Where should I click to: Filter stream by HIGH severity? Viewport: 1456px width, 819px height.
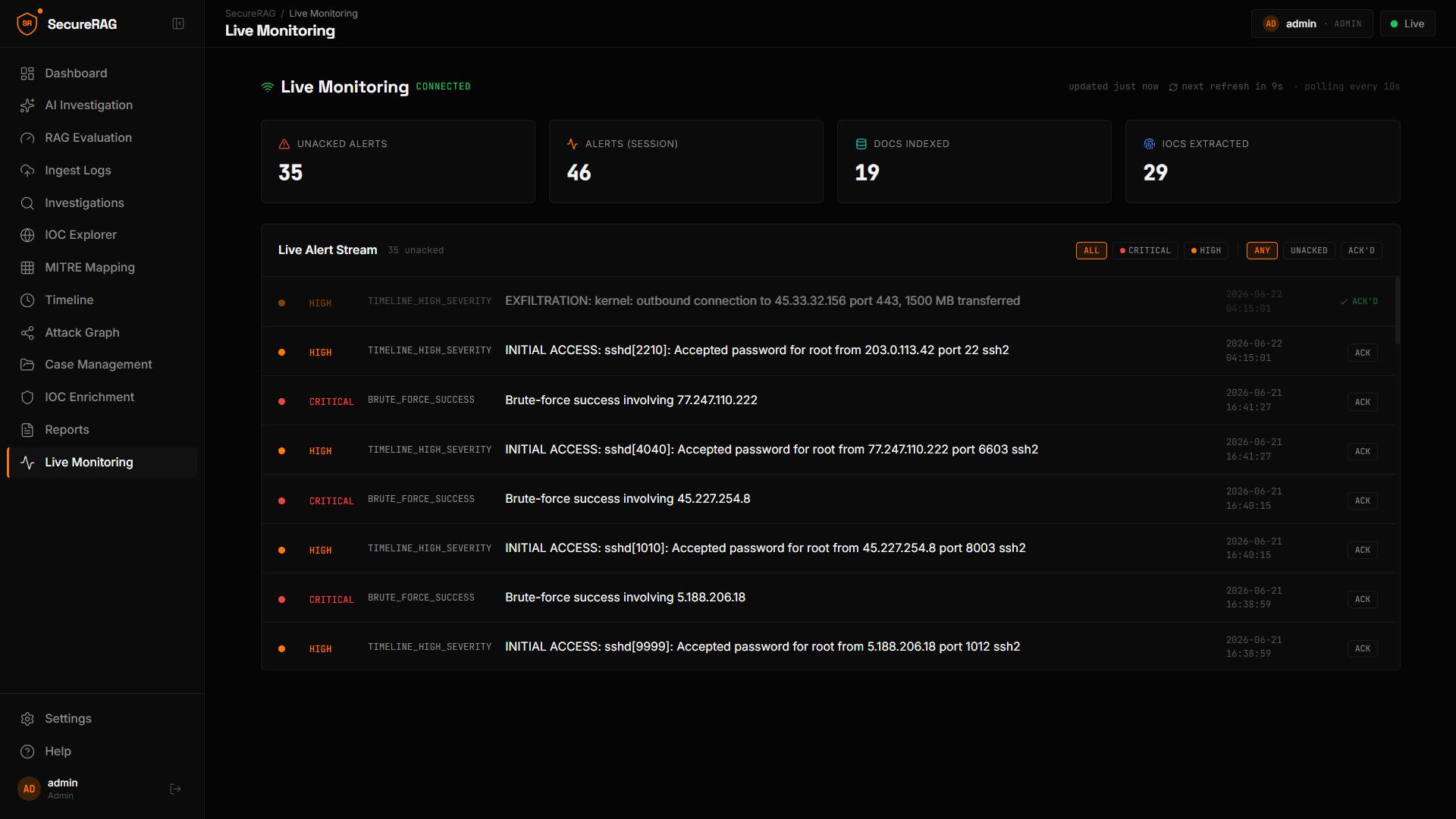pyautogui.click(x=1206, y=250)
